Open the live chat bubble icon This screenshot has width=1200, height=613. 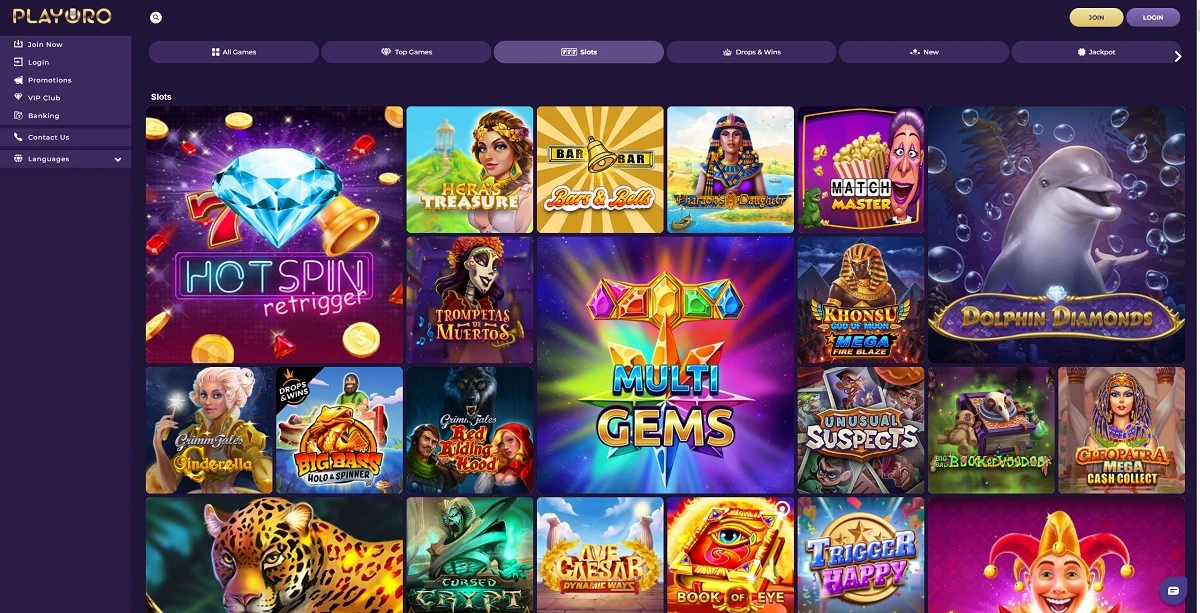(1173, 589)
